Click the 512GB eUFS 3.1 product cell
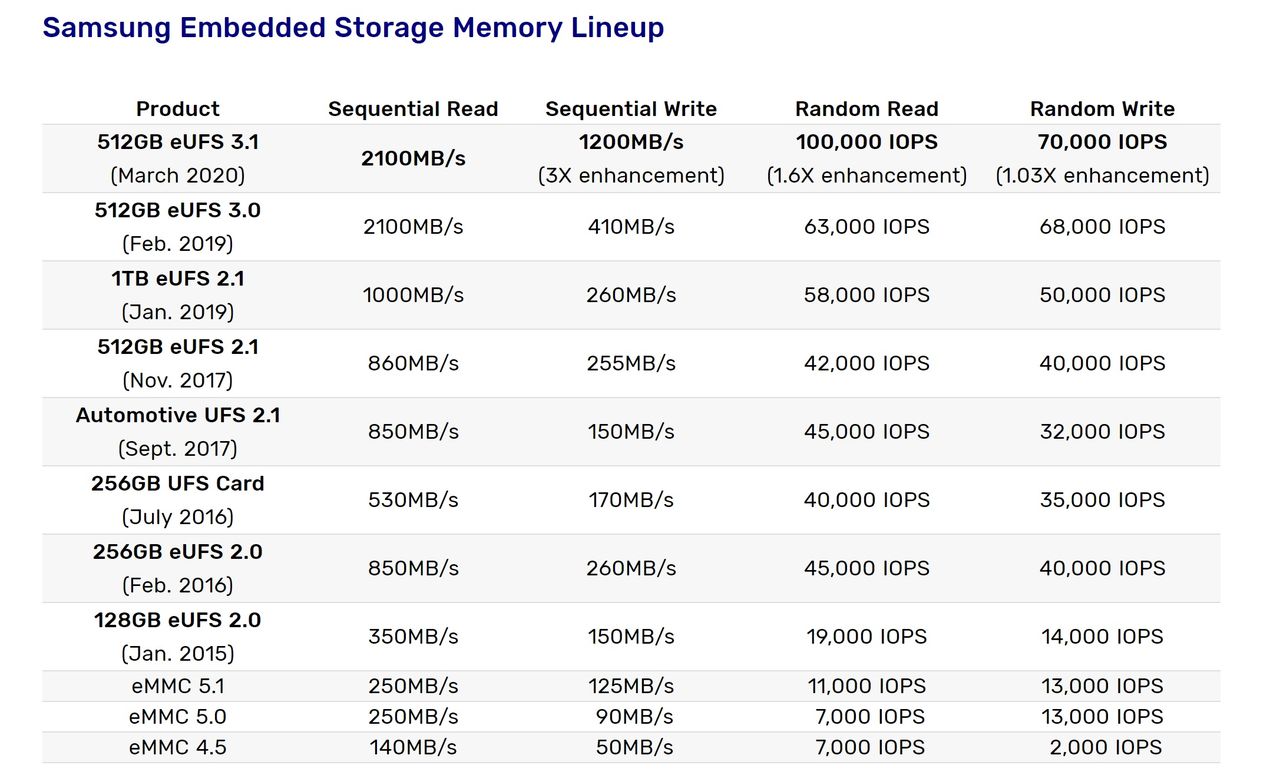This screenshot has width=1280, height=775. coord(178,158)
